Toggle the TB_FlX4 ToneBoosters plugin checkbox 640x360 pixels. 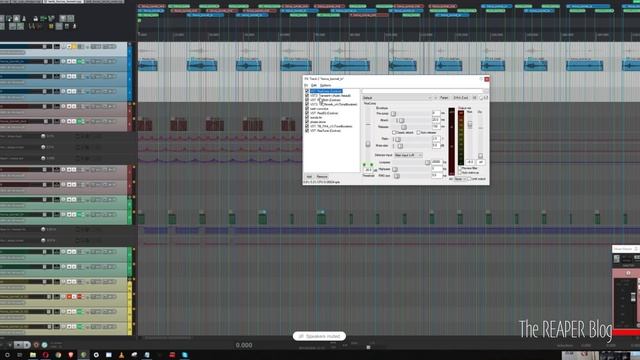click(307, 126)
